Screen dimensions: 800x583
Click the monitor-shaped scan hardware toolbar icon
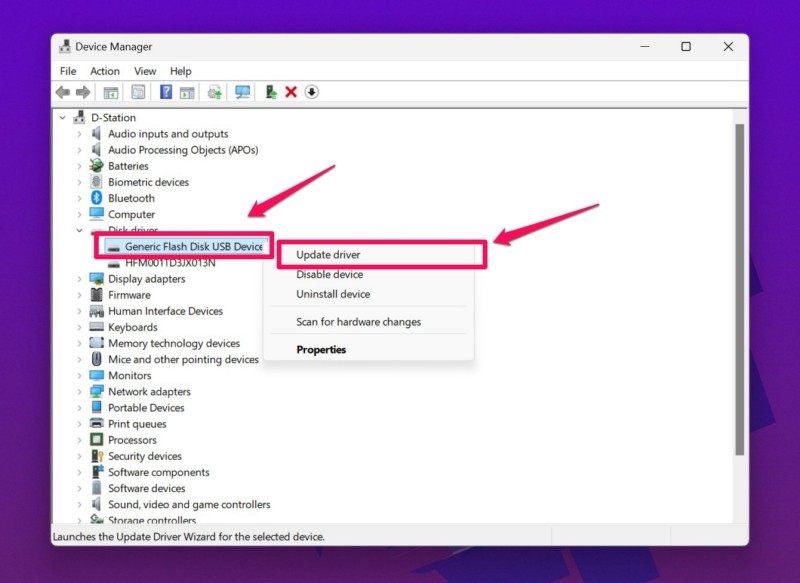pos(242,92)
